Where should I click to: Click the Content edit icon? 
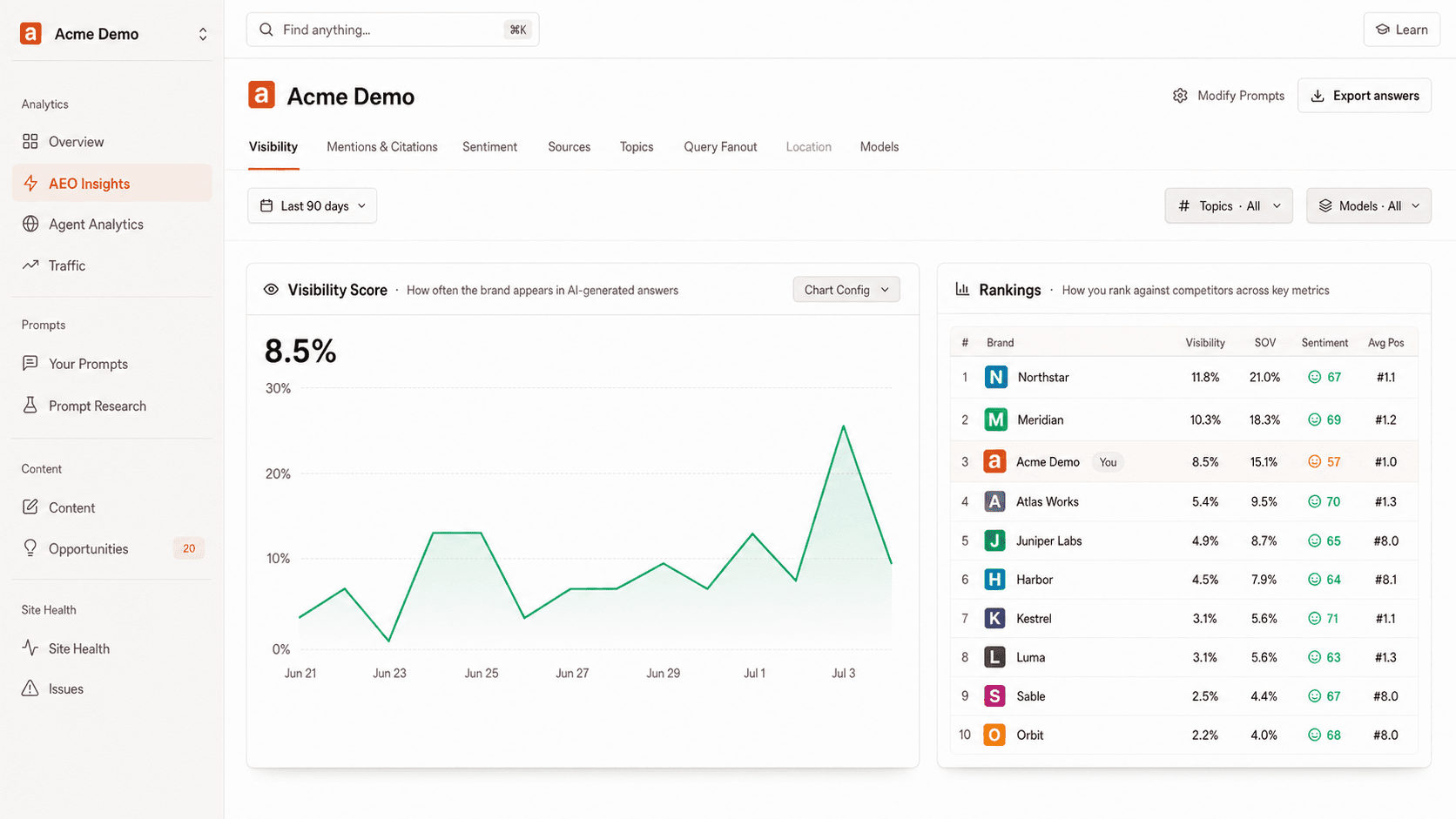(30, 507)
